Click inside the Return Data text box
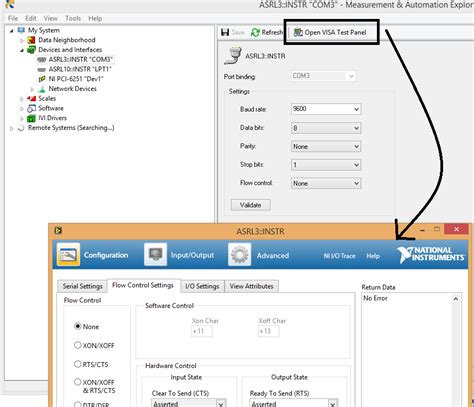Screen dimensions: 474x407 [407, 350]
